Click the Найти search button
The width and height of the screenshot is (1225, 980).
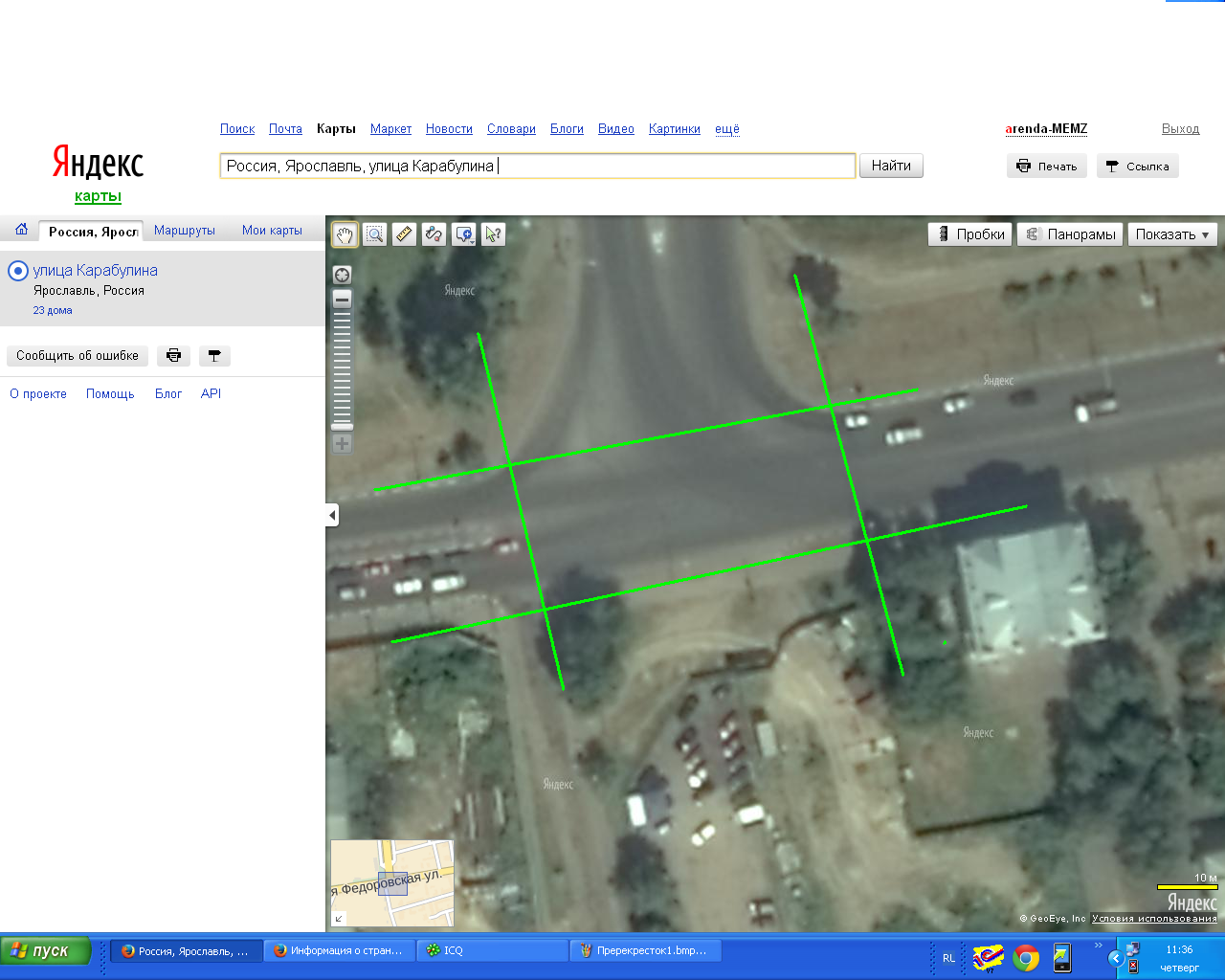coord(891,166)
